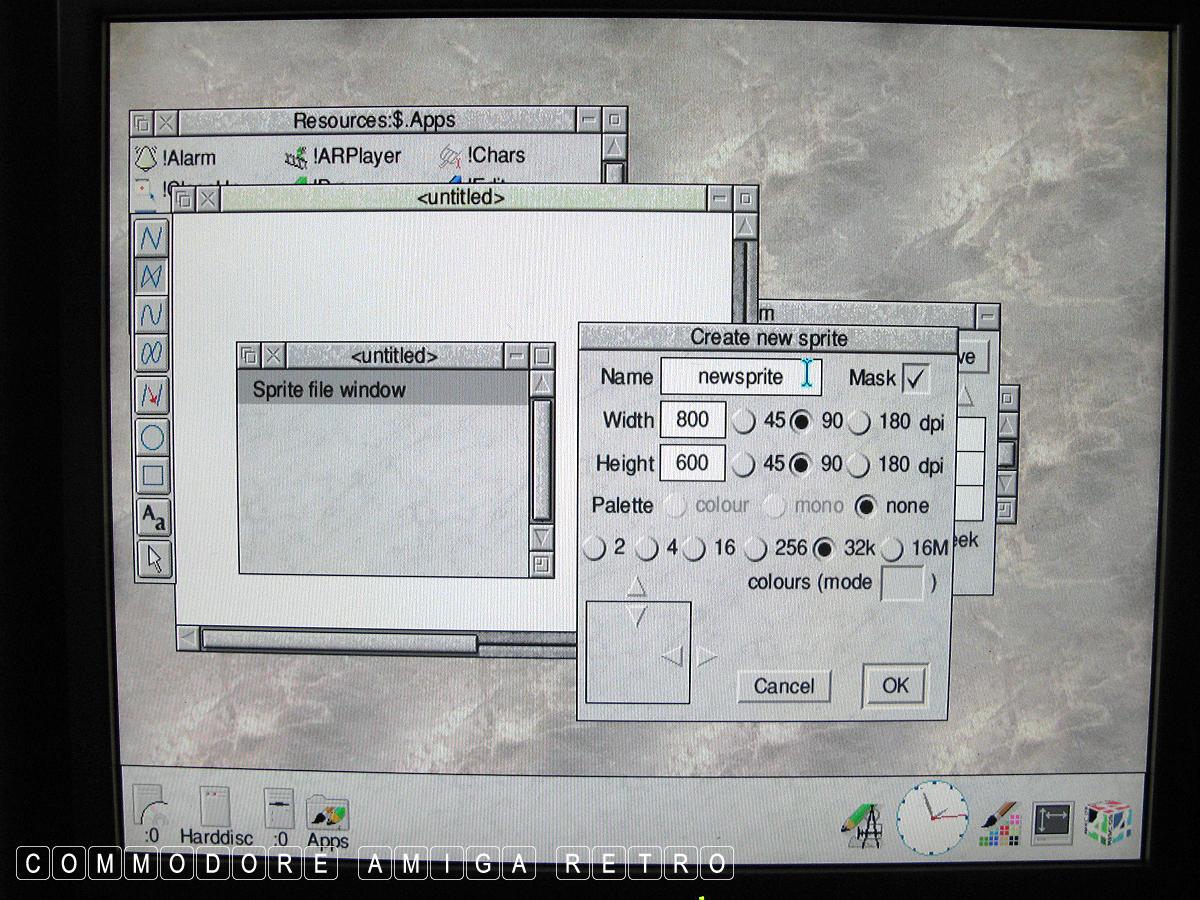Click the Draw window horizontal scrollbar

click(338, 639)
